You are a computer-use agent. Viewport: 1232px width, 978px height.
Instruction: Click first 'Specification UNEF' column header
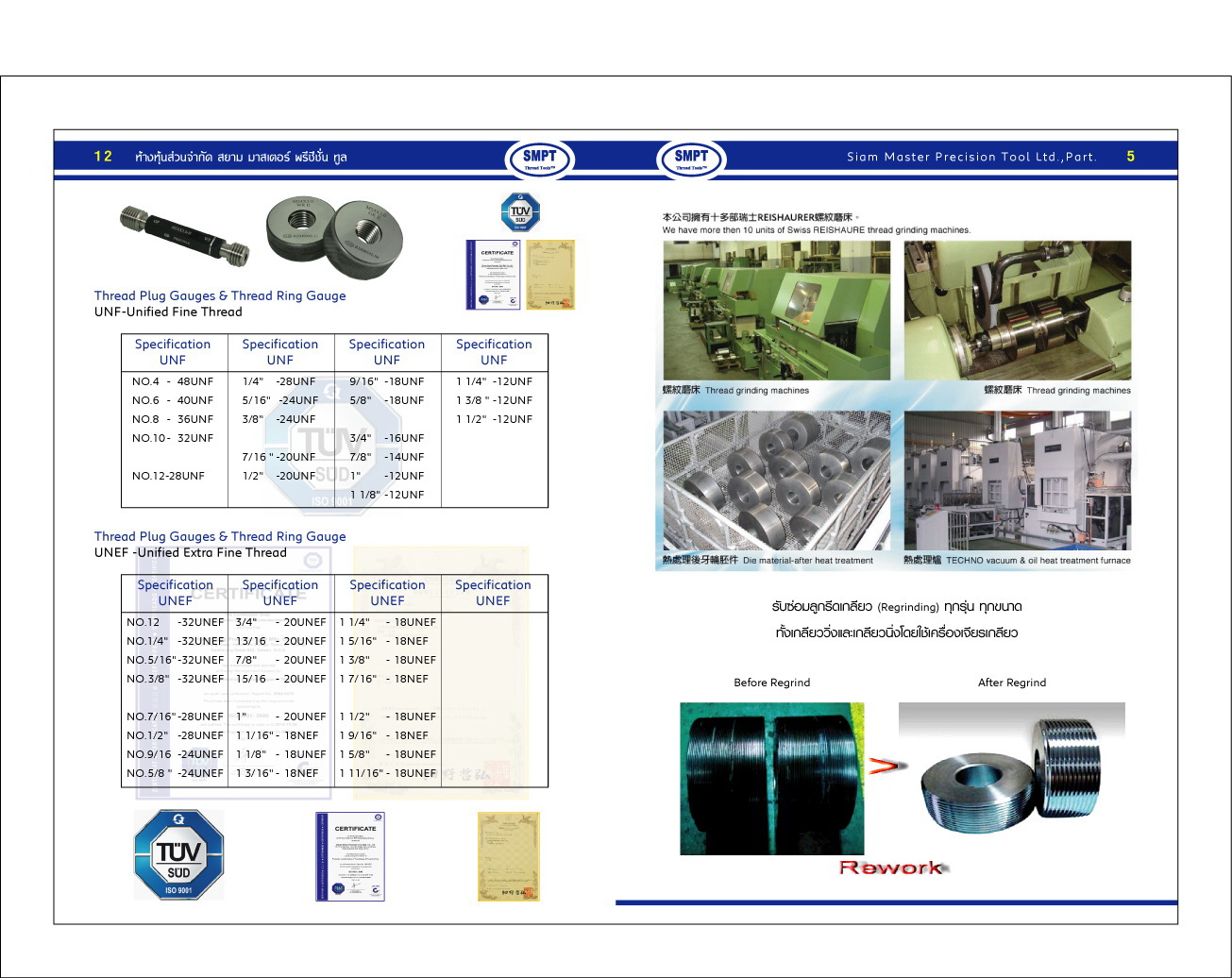tap(176, 593)
